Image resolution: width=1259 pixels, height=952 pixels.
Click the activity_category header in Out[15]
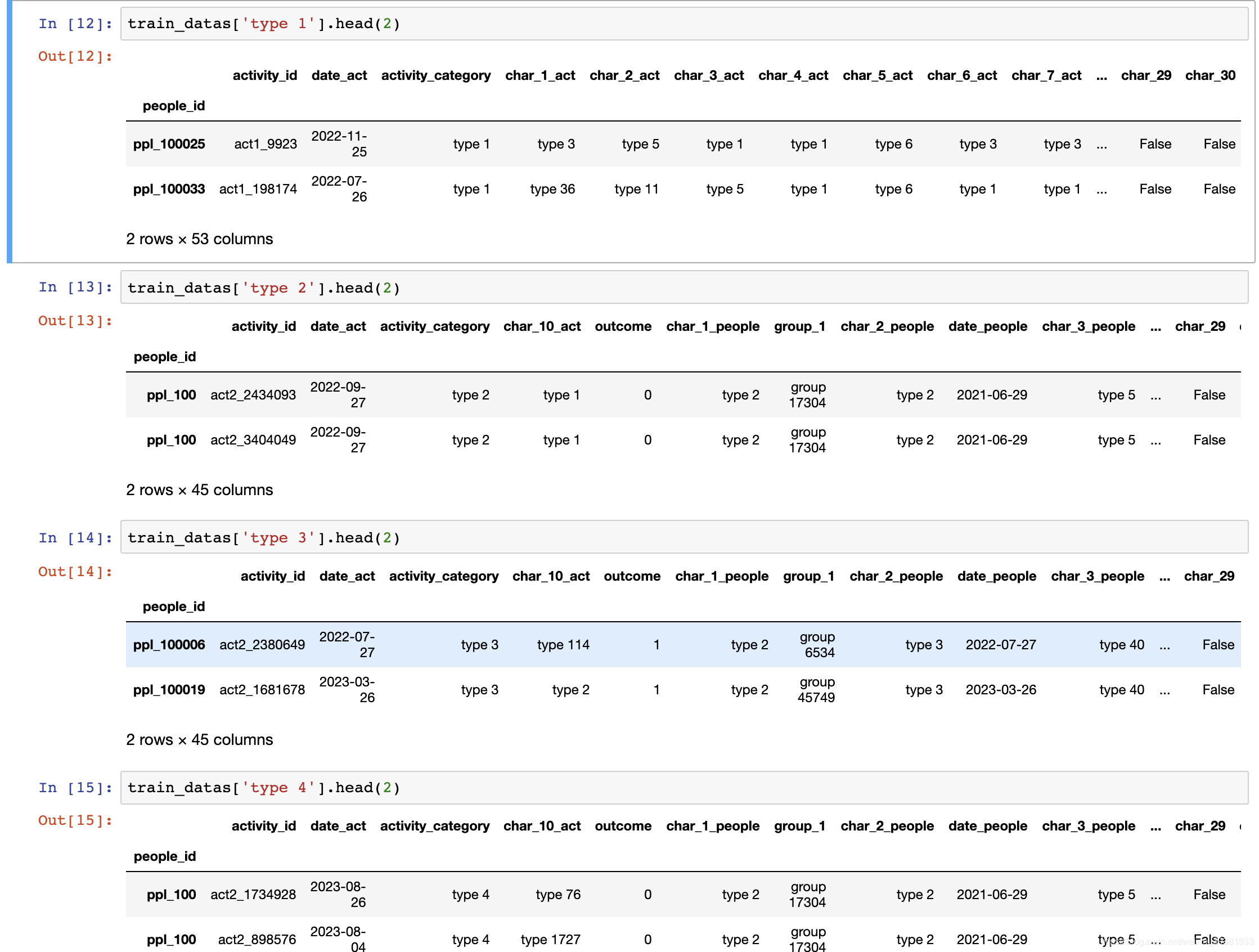(435, 826)
